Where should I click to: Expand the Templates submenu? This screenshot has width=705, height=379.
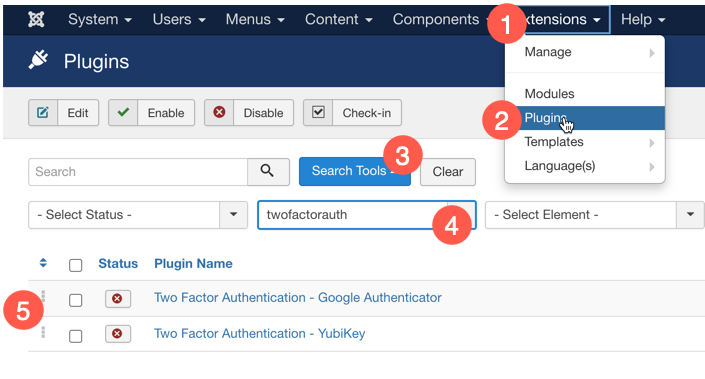585,142
